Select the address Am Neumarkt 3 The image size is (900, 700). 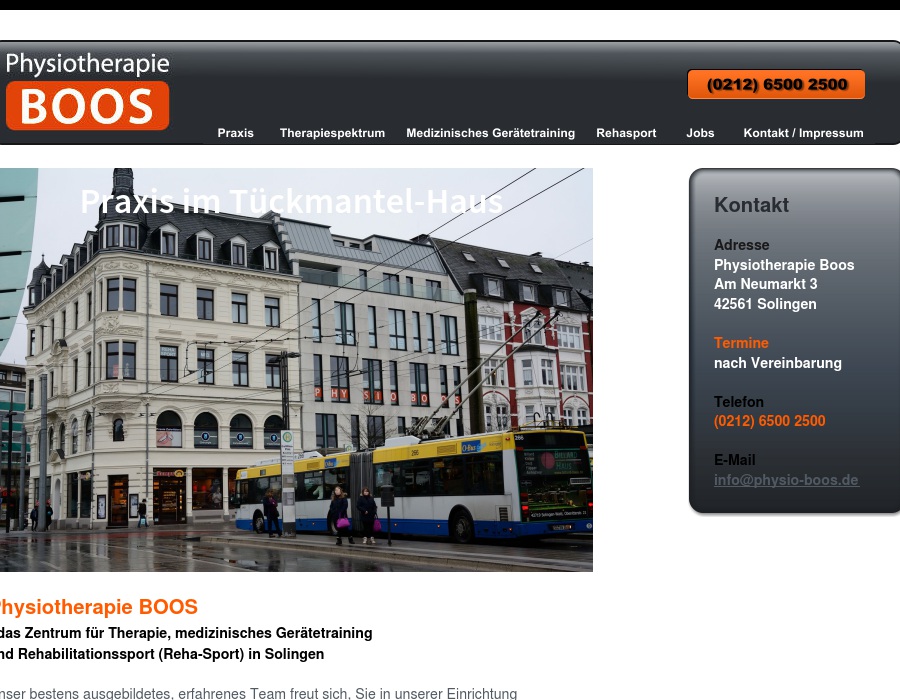[x=765, y=284]
